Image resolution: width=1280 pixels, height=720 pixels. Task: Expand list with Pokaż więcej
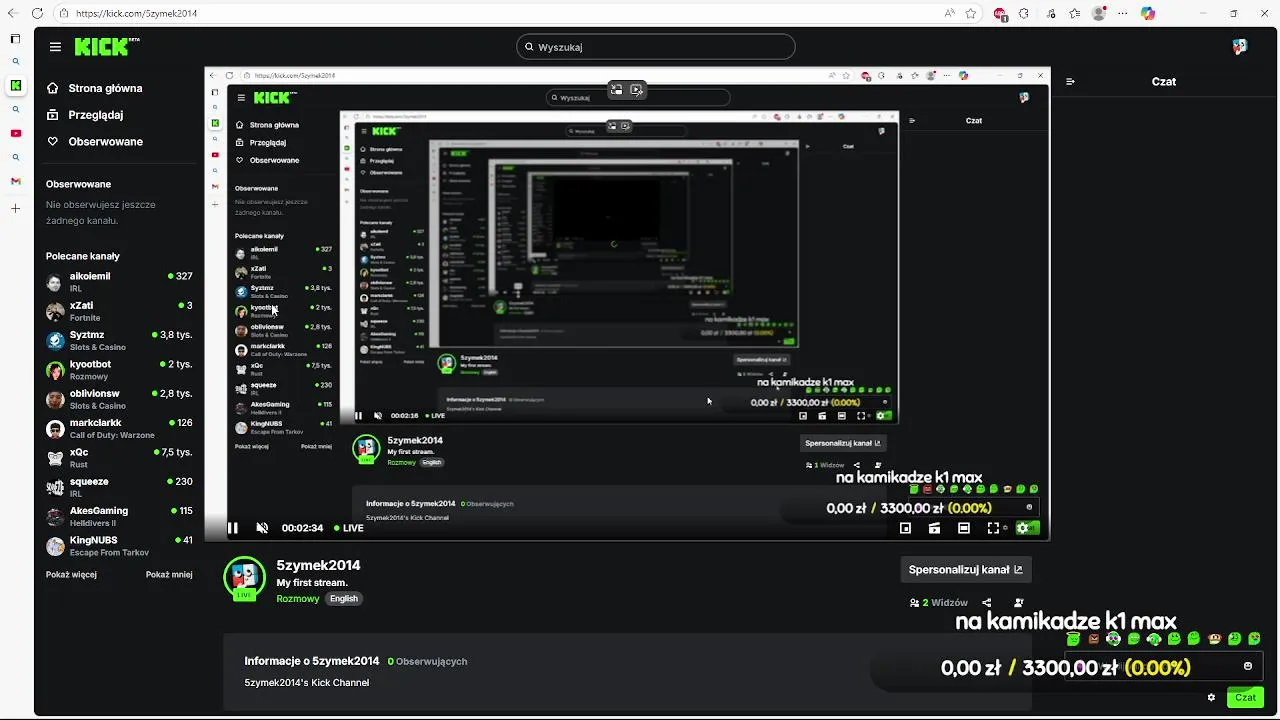pyautogui.click(x=71, y=575)
